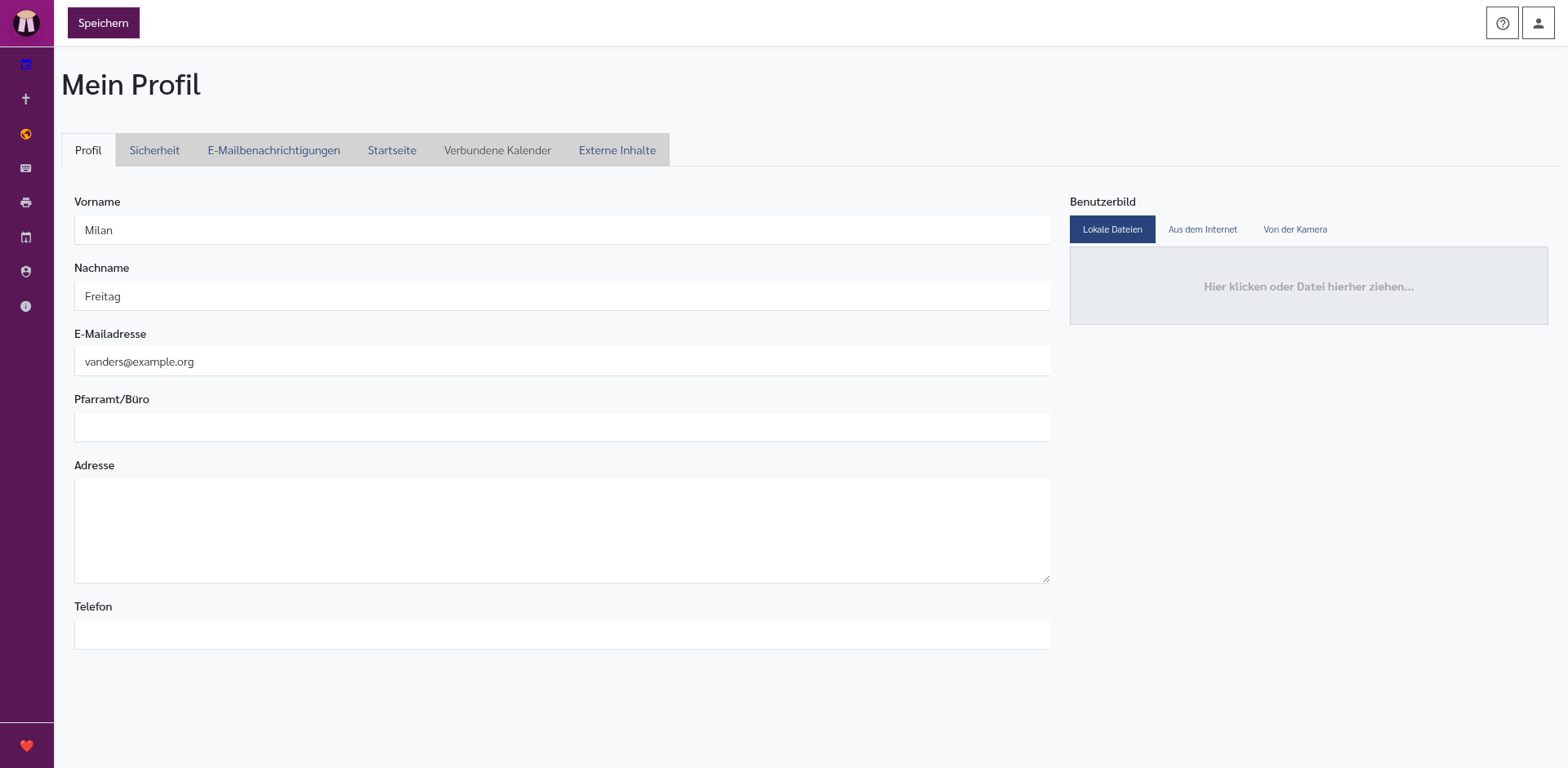Focus the Telefon field
1568x768 pixels.
click(562, 635)
